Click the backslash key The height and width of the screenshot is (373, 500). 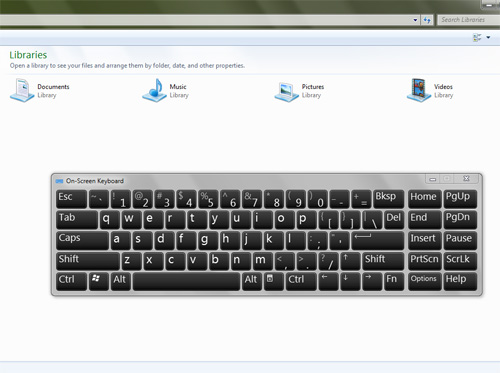point(372,219)
